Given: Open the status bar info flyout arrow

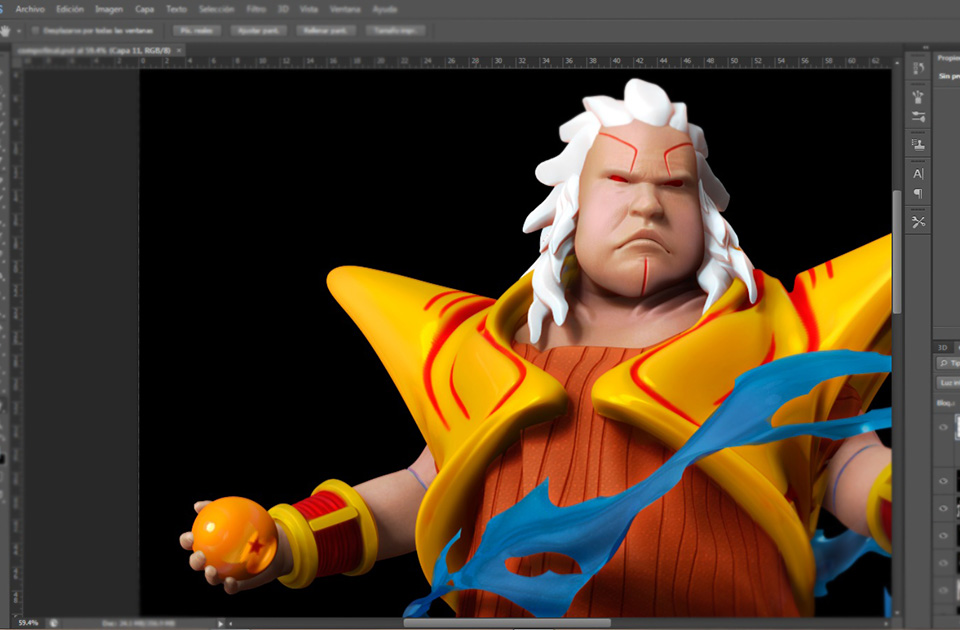Looking at the screenshot, I should 220,623.
